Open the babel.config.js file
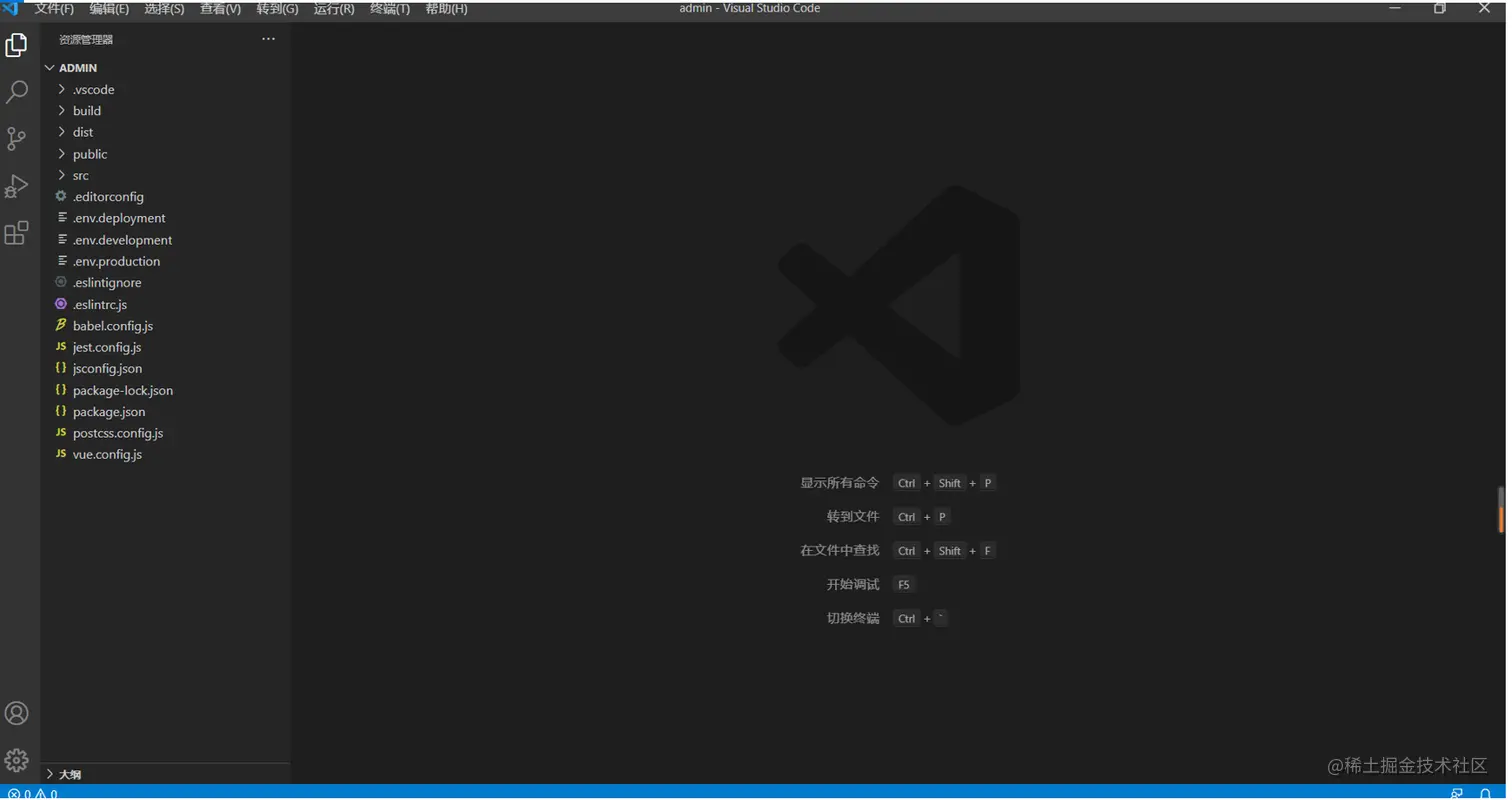Viewport: 1512px width, 800px height. (x=165, y=326)
